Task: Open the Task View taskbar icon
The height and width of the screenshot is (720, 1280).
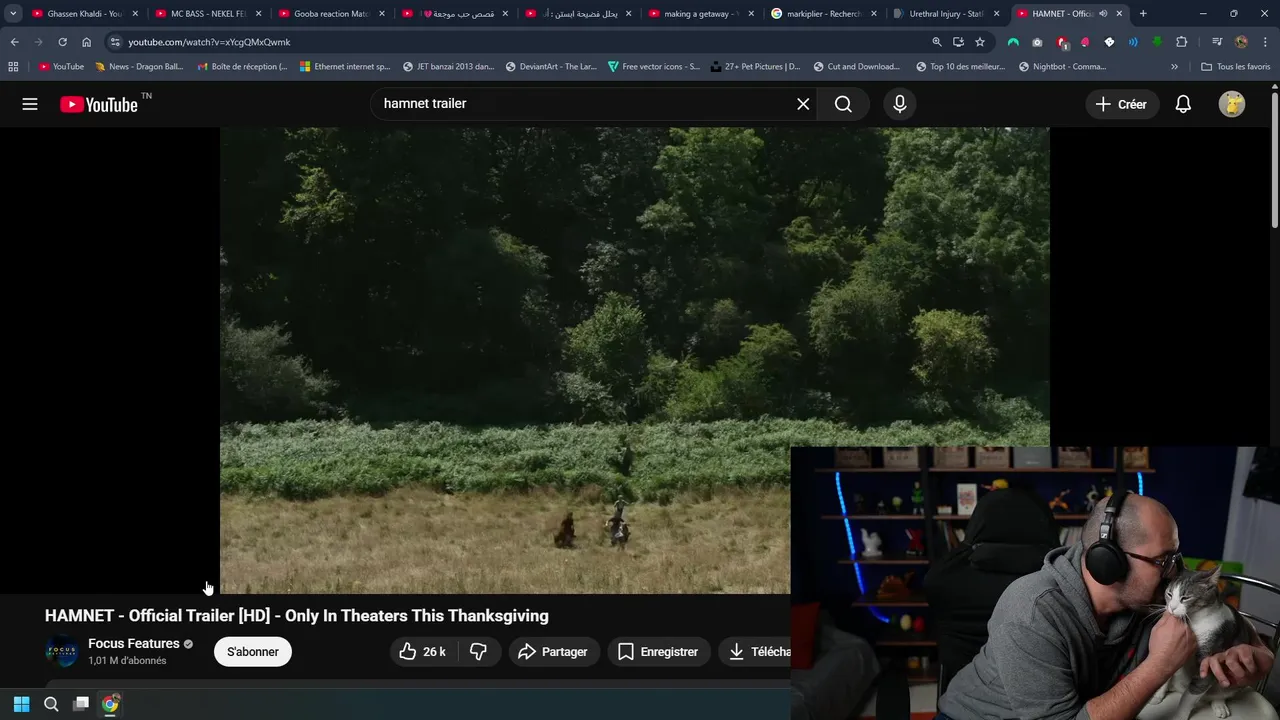Action: coord(81,704)
